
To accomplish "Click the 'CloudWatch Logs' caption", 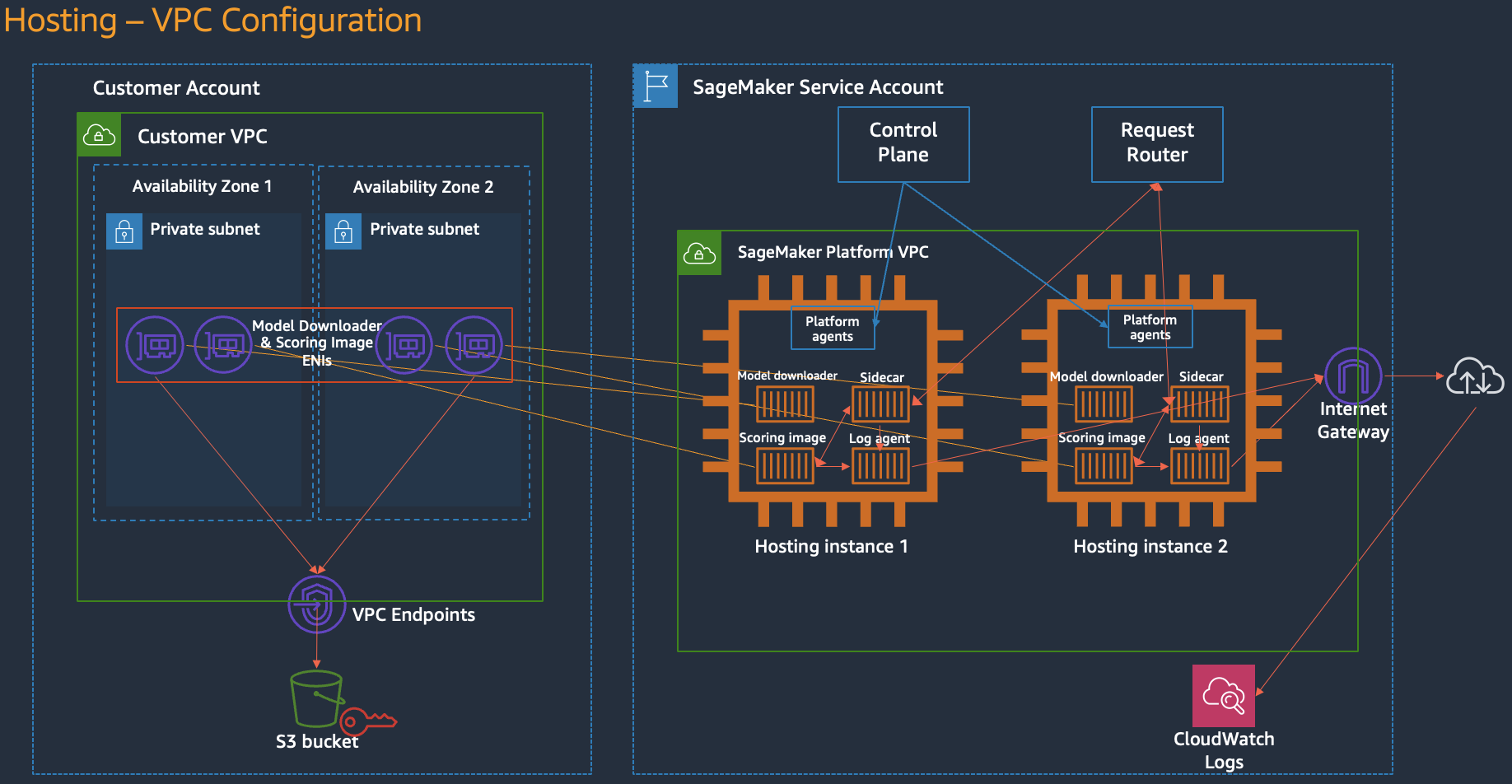I will 1224,750.
